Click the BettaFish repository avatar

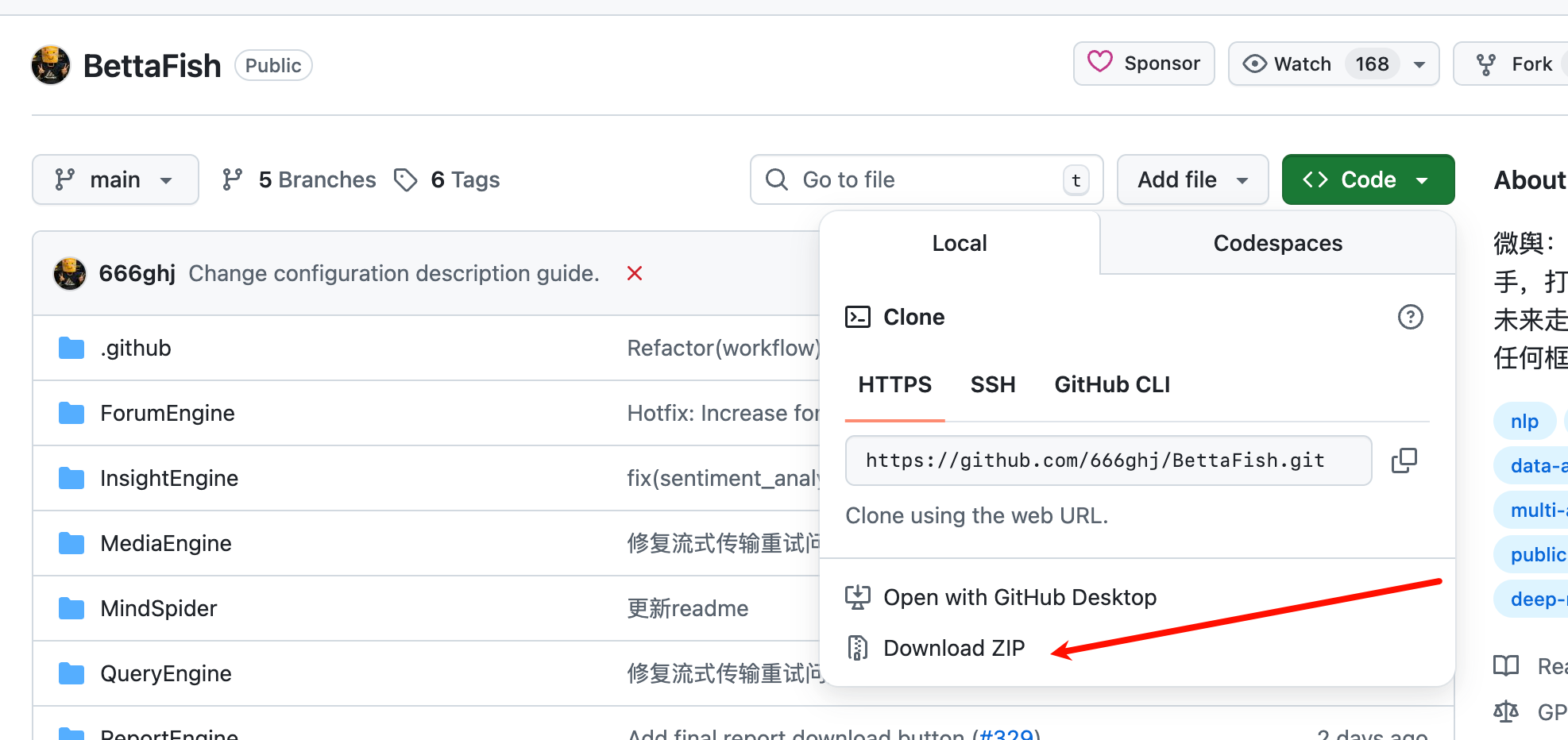point(51,64)
